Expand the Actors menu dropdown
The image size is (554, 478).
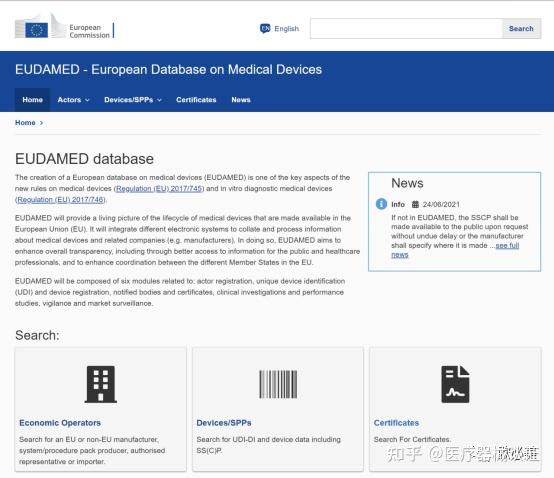73,100
